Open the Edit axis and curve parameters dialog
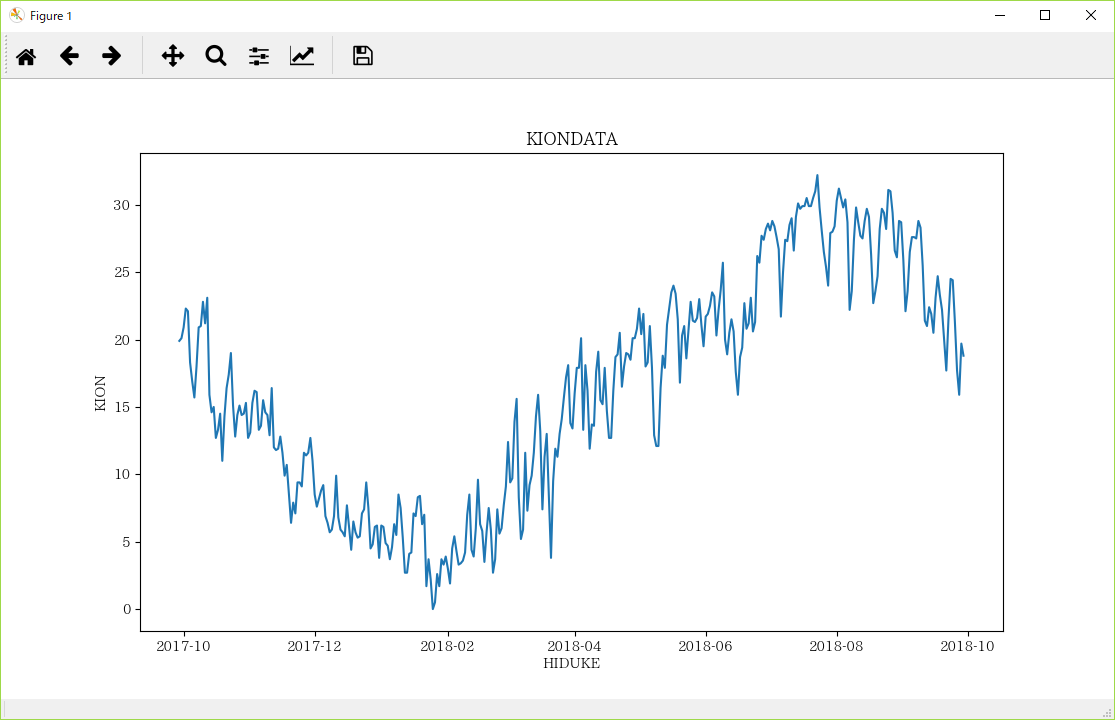Screen dimensions: 1115x720 302,56
